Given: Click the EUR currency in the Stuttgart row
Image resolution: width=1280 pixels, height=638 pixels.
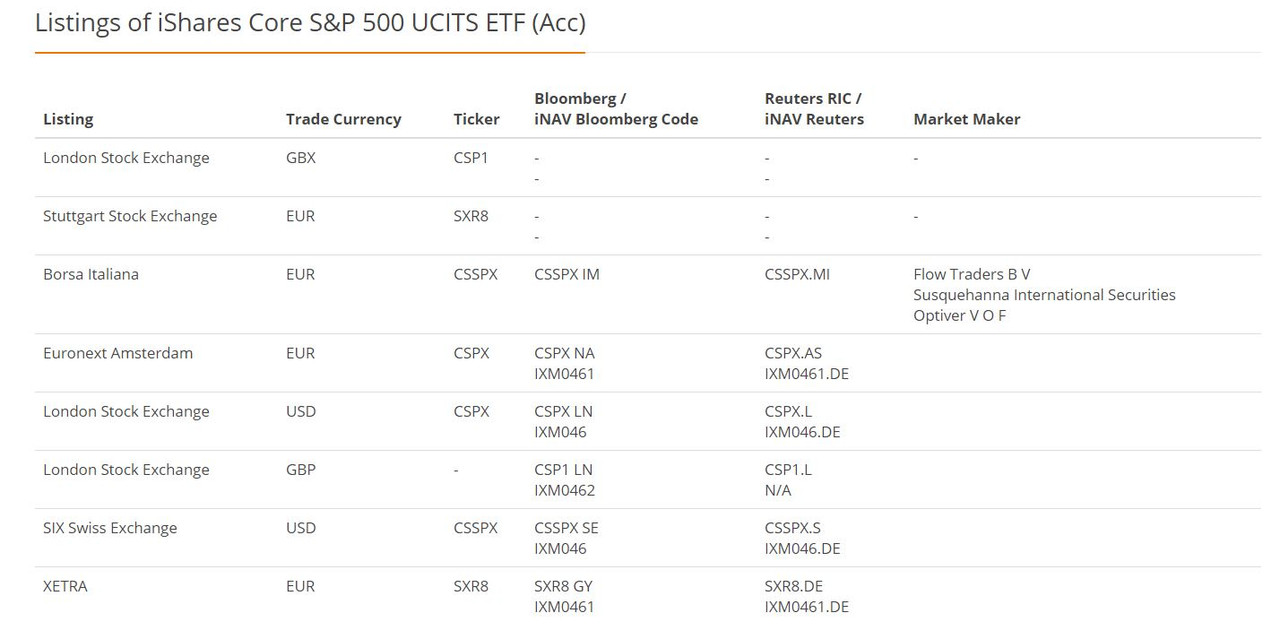Looking at the screenshot, I should point(300,216).
